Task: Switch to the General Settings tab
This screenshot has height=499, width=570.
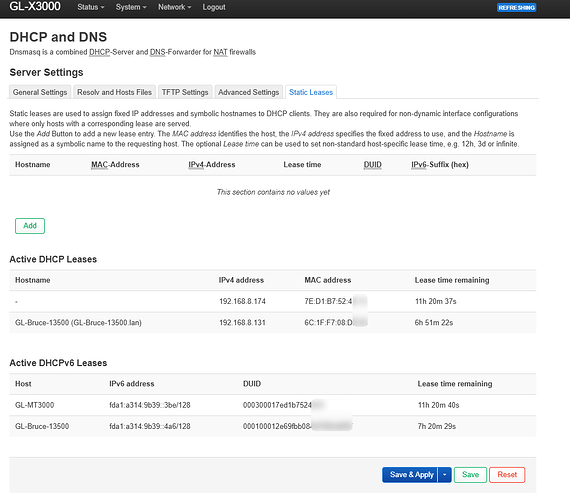Action: click(x=40, y=92)
